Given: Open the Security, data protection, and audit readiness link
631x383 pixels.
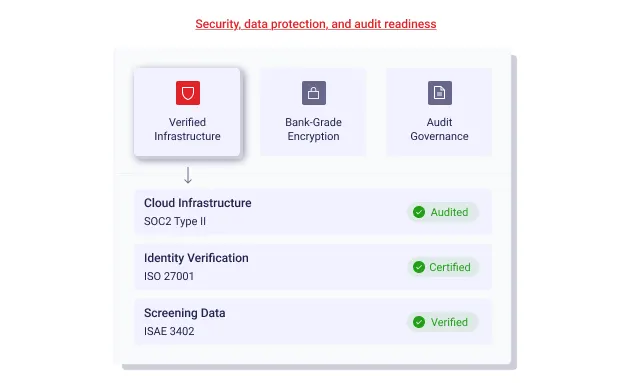Looking at the screenshot, I should tap(316, 24).
